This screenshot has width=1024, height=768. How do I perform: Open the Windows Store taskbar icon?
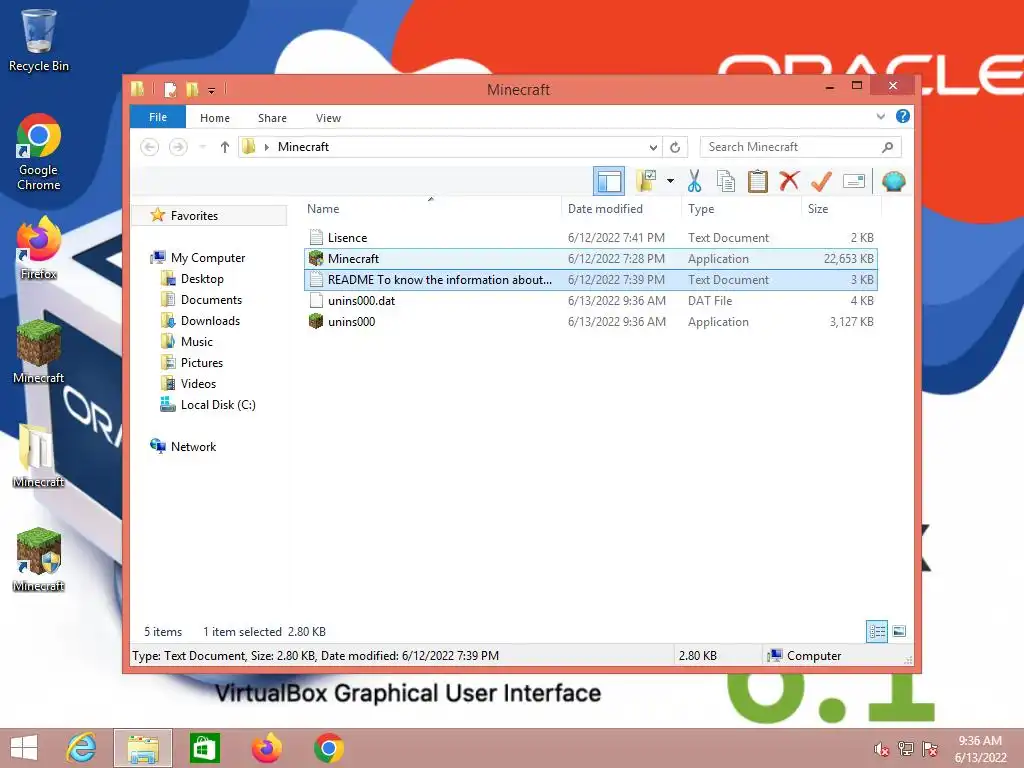[204, 748]
